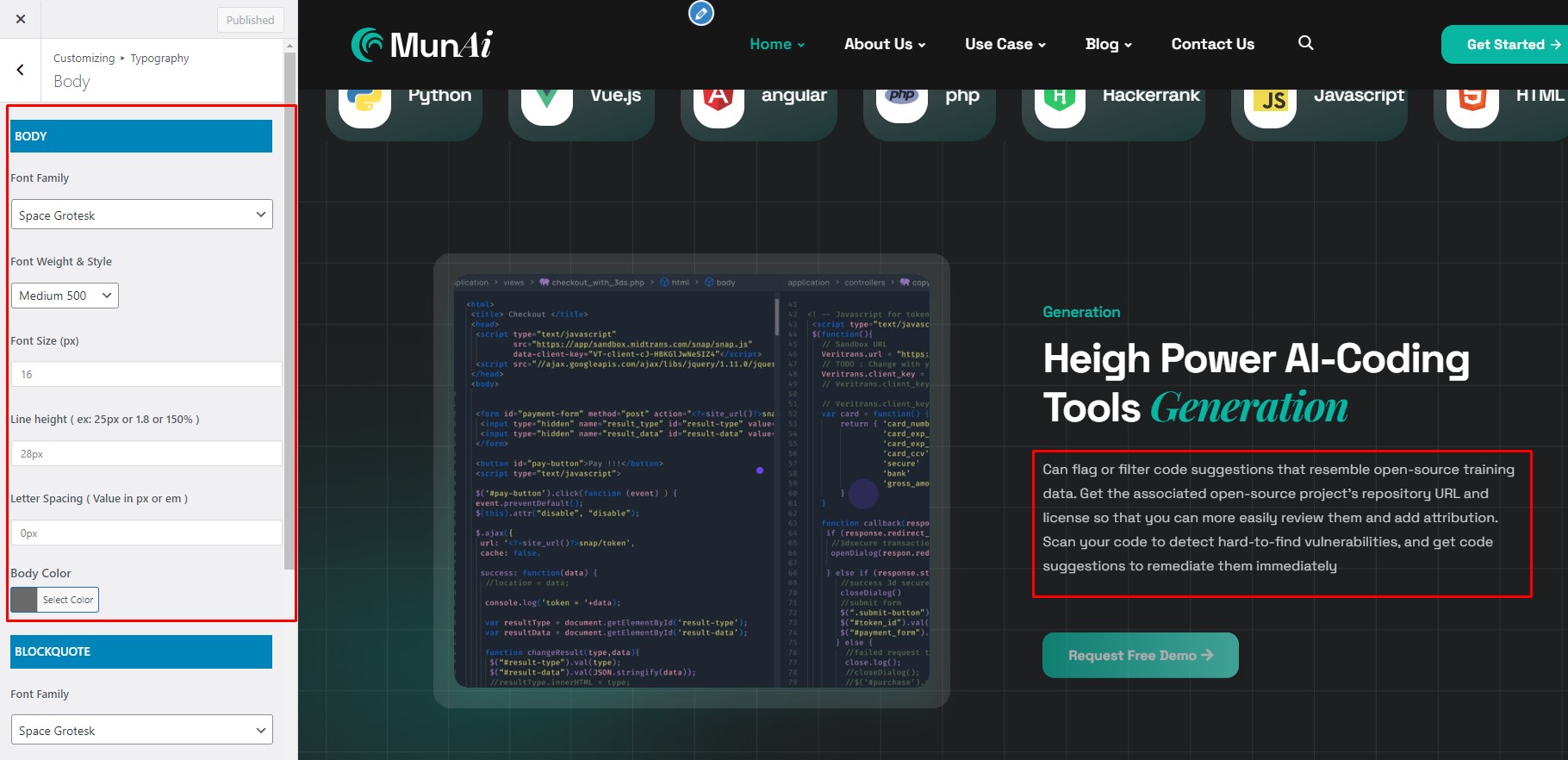Viewport: 1568px width, 760px height.
Task: Open the Blog menu
Action: (1109, 44)
